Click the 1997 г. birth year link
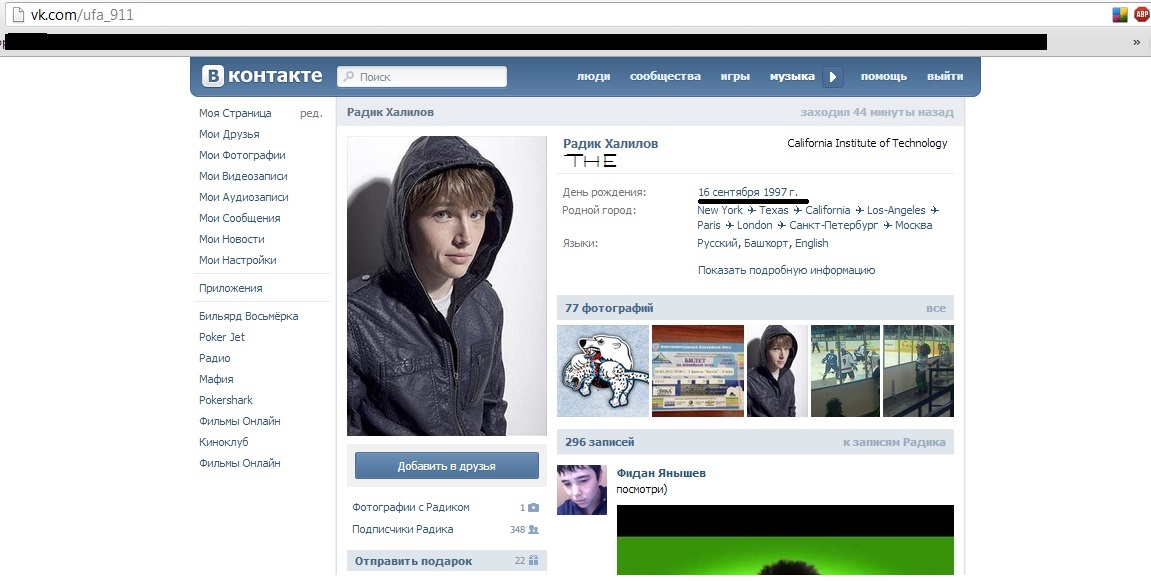 point(780,192)
